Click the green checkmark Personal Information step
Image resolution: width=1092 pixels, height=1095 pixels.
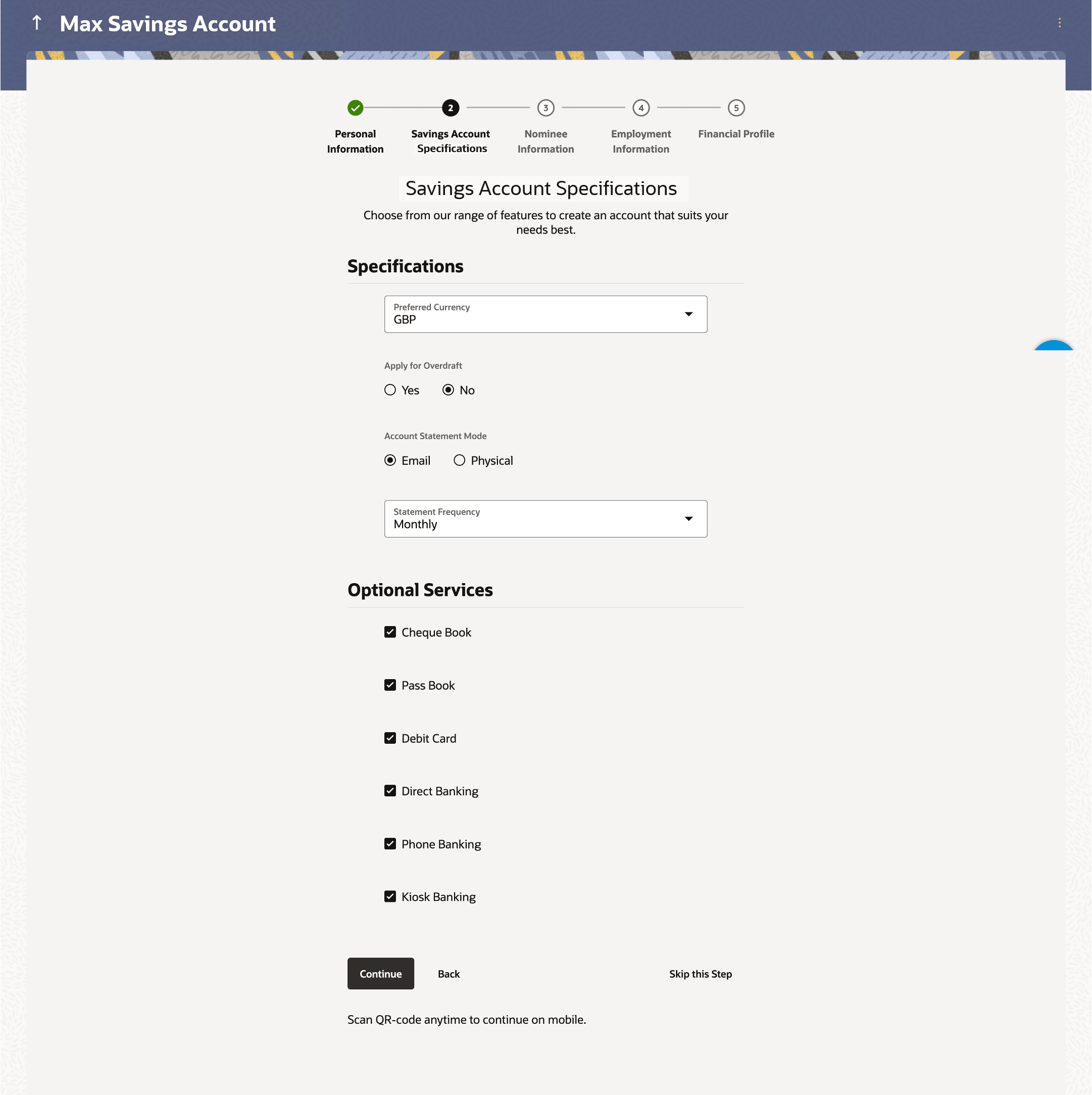[355, 108]
